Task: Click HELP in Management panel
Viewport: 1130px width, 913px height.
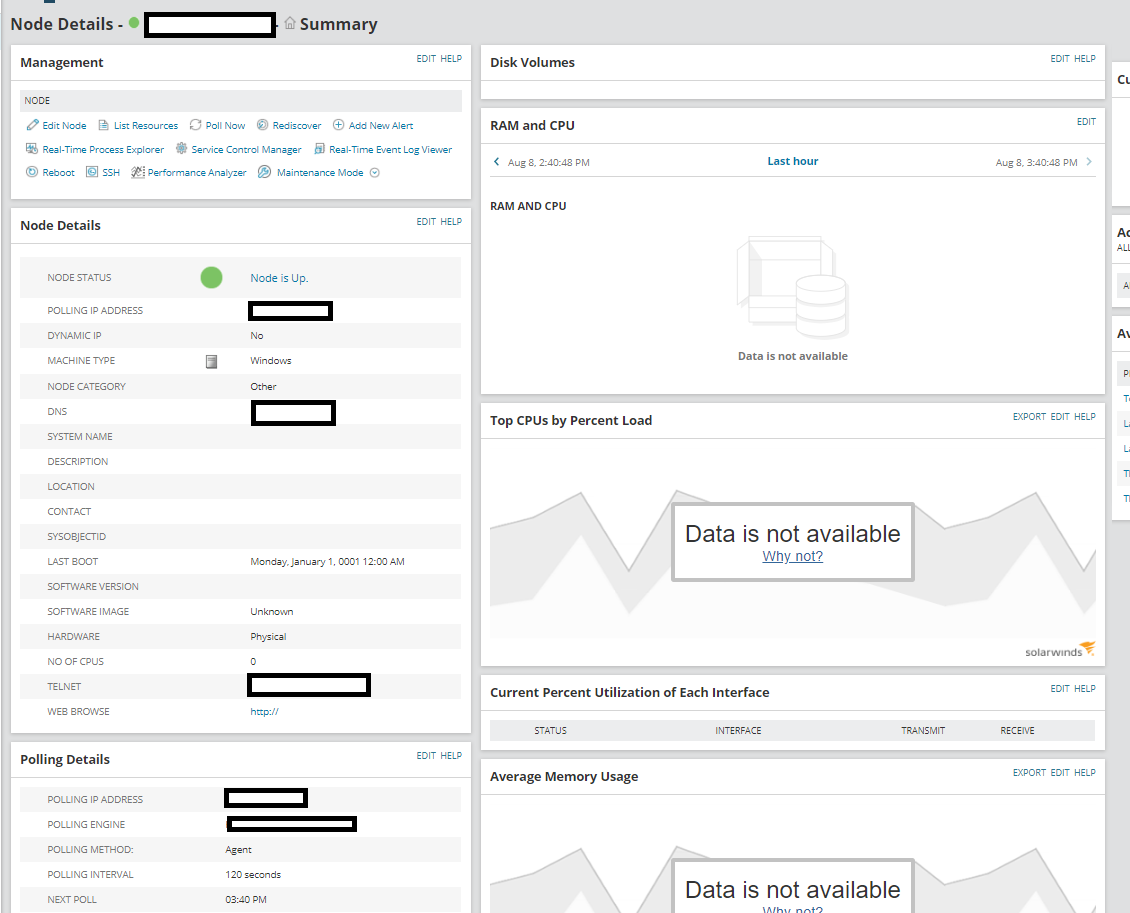Action: 451,58
